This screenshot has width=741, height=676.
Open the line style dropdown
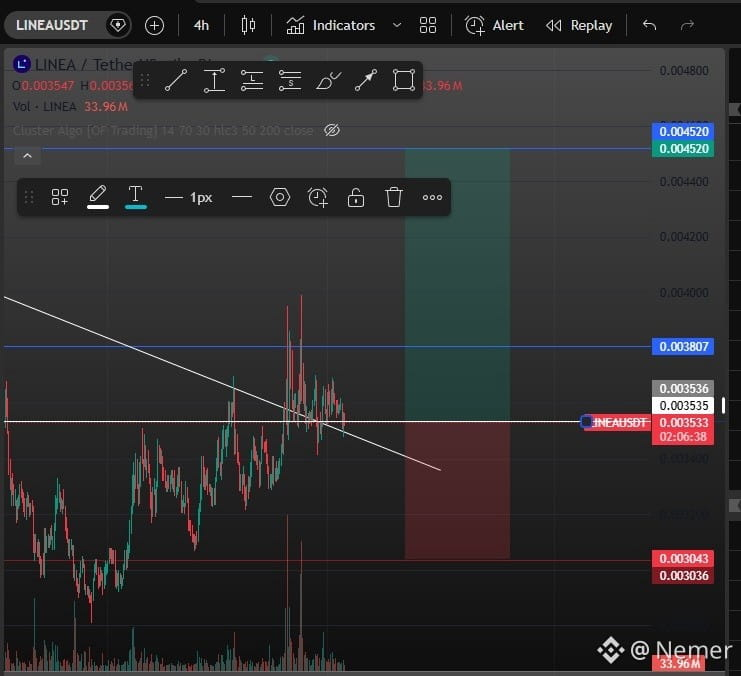click(242, 197)
